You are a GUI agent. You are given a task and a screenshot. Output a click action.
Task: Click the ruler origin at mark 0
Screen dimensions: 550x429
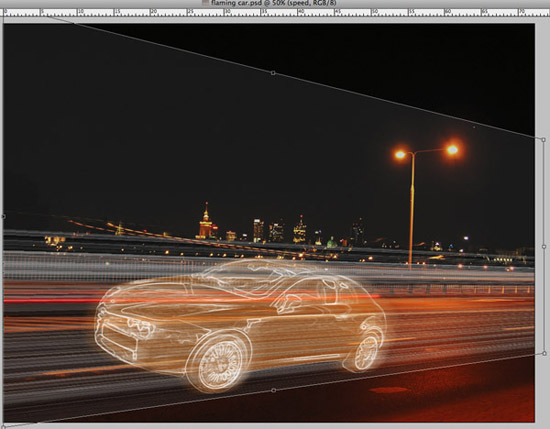5,12
